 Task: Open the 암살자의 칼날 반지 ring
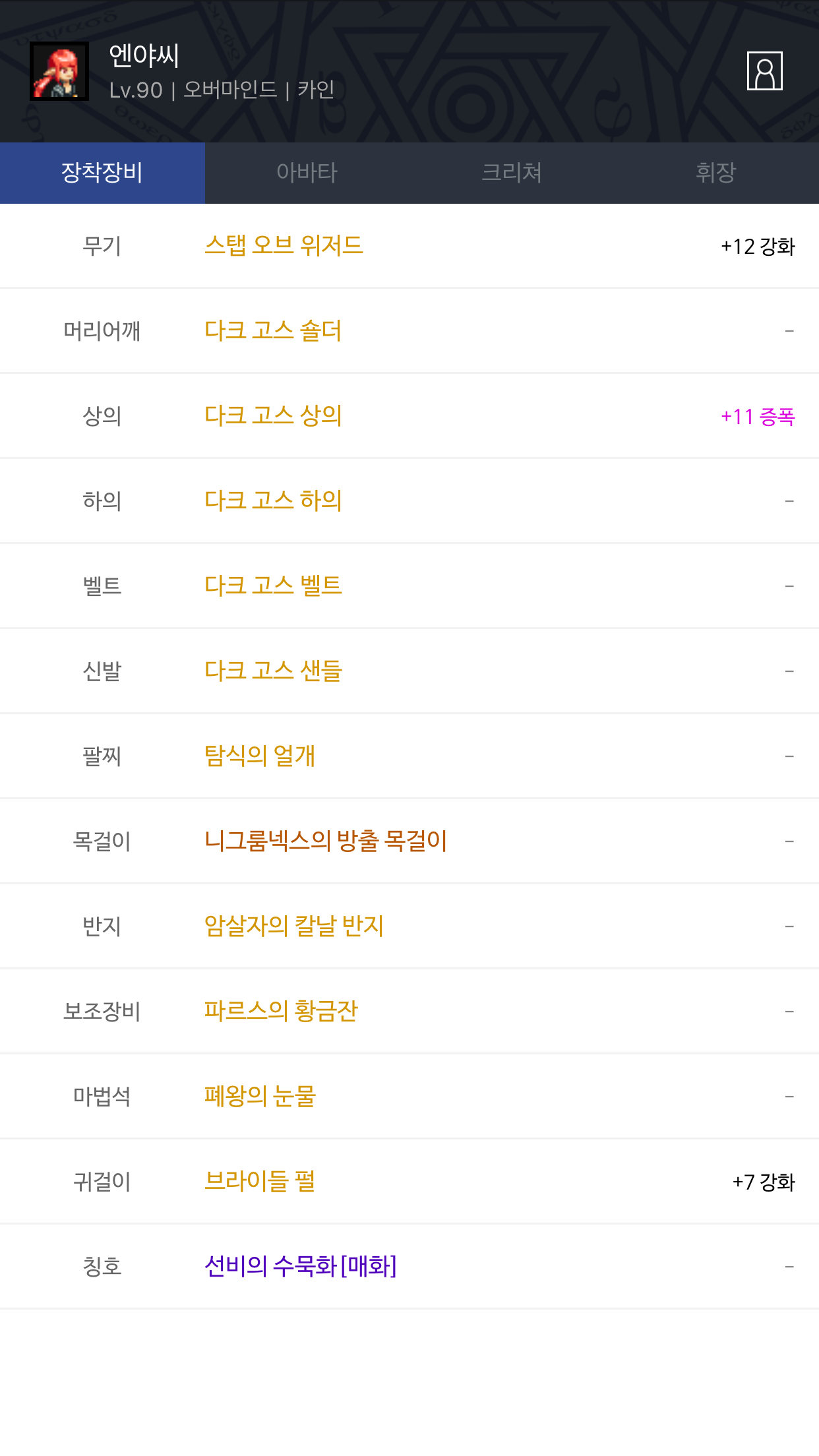coord(294,926)
